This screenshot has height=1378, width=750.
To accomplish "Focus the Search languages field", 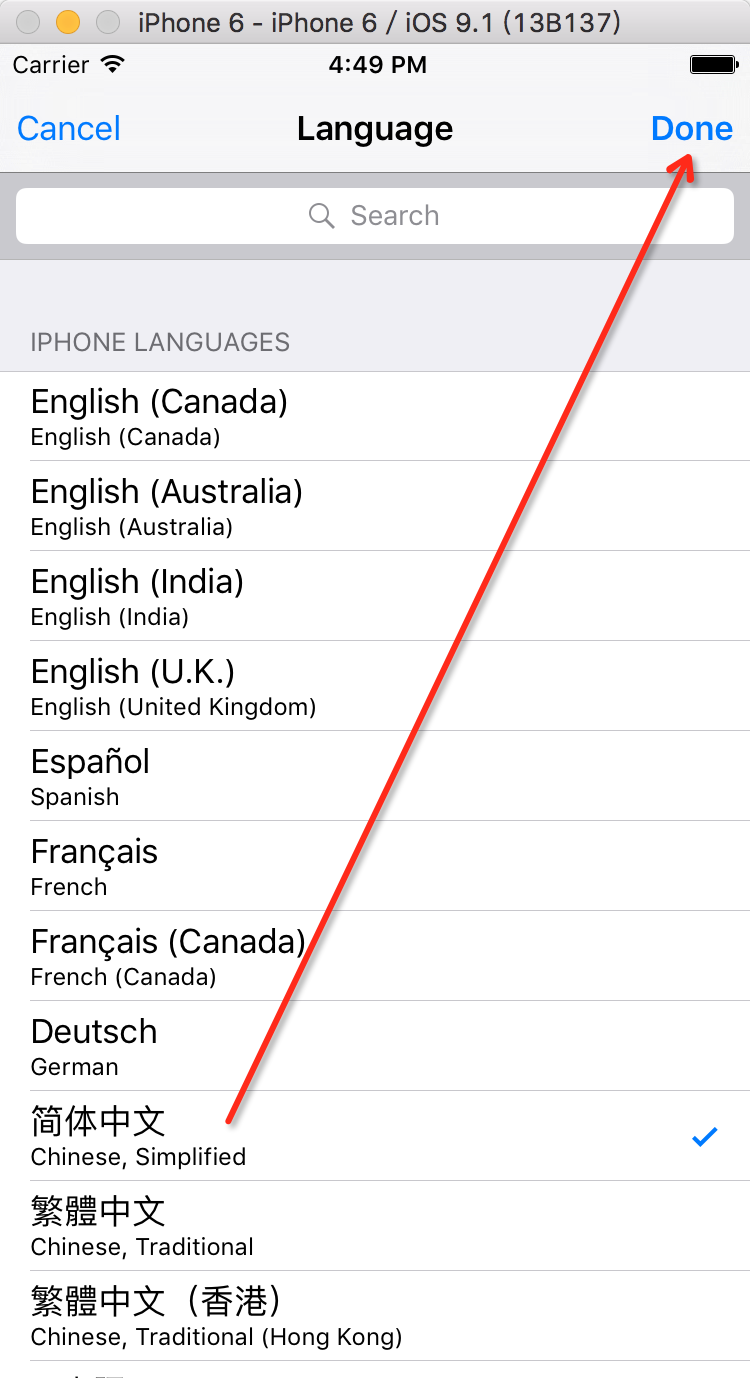I will (375, 216).
